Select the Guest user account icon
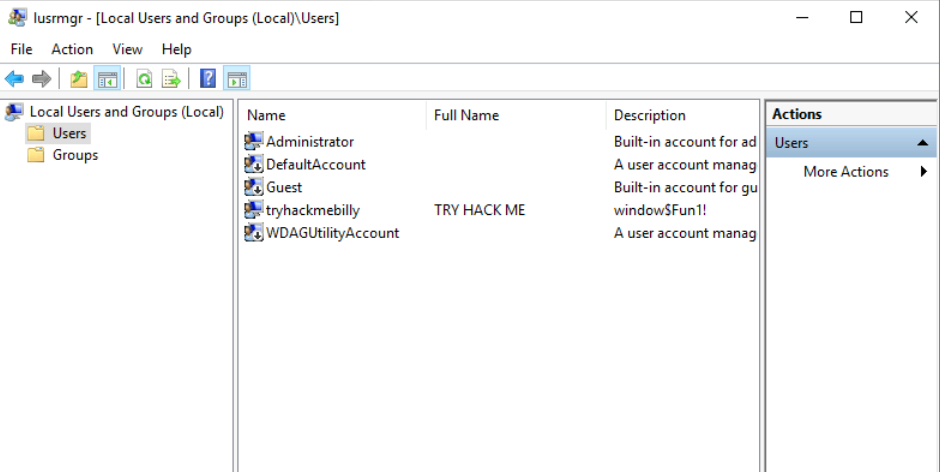This screenshot has height=472, width=940. [x=254, y=187]
